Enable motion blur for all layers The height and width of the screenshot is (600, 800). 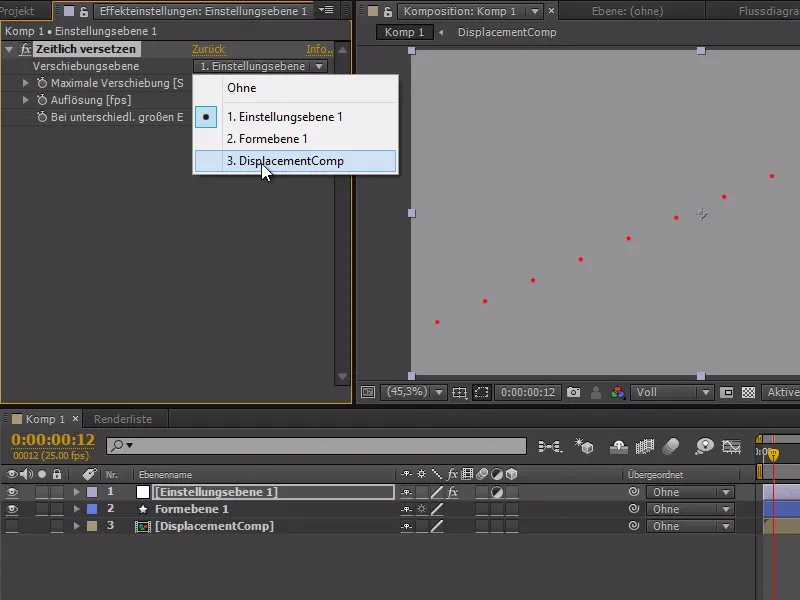671,446
